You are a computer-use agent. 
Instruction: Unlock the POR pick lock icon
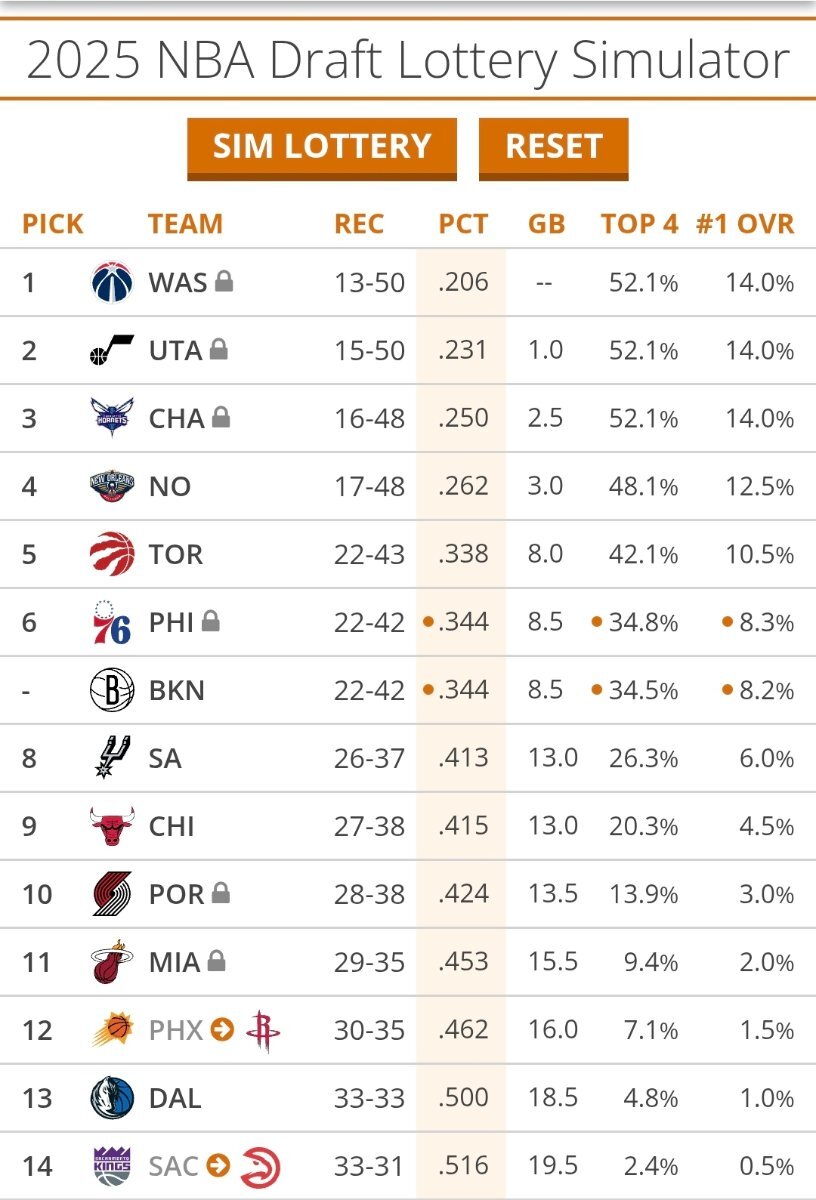click(x=220, y=894)
